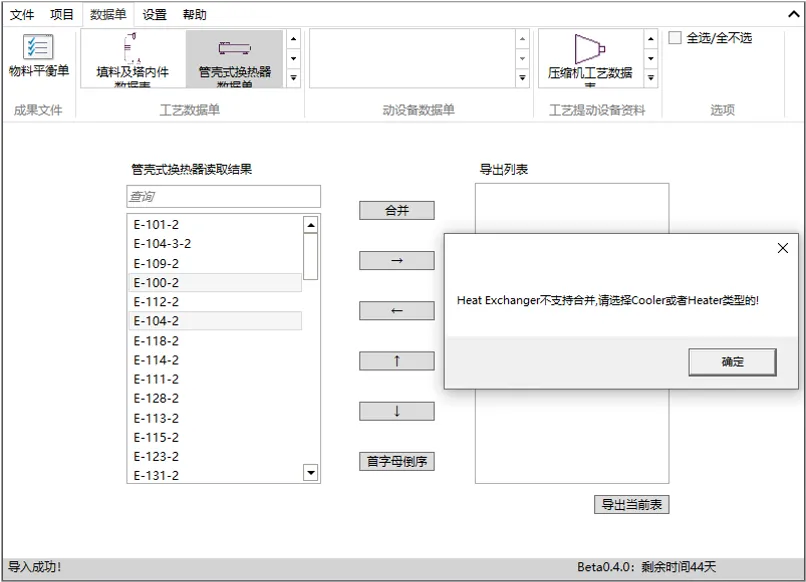Select E-100-2 in the list
Viewport: 806px width, 582px height.
coord(215,282)
